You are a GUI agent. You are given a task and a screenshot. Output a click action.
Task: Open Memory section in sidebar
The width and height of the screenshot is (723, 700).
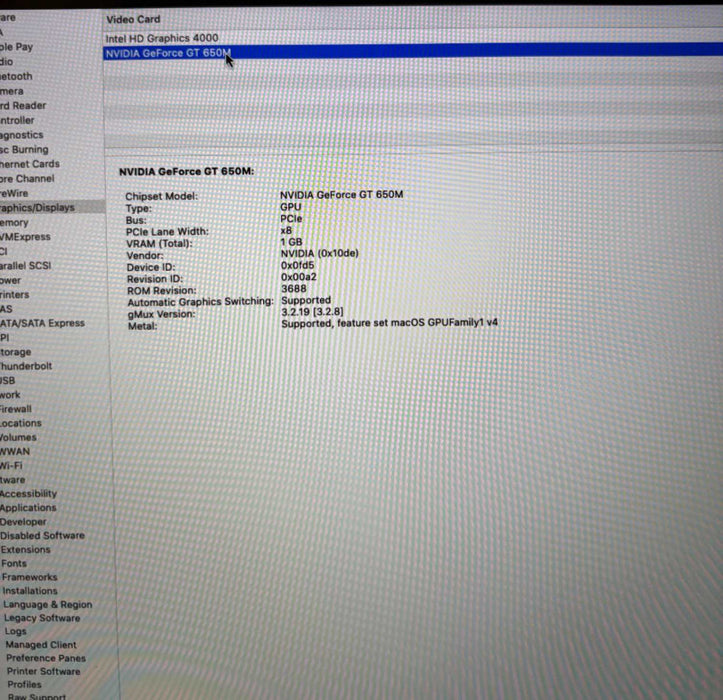coord(14,223)
